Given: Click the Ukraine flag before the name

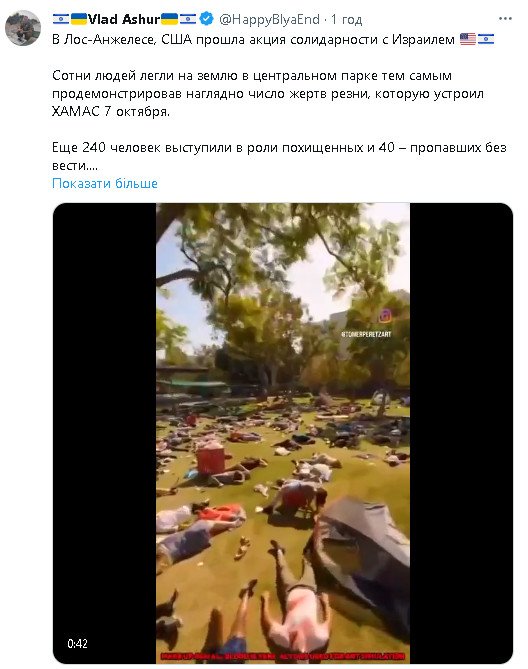Looking at the screenshot, I should coord(79,19).
